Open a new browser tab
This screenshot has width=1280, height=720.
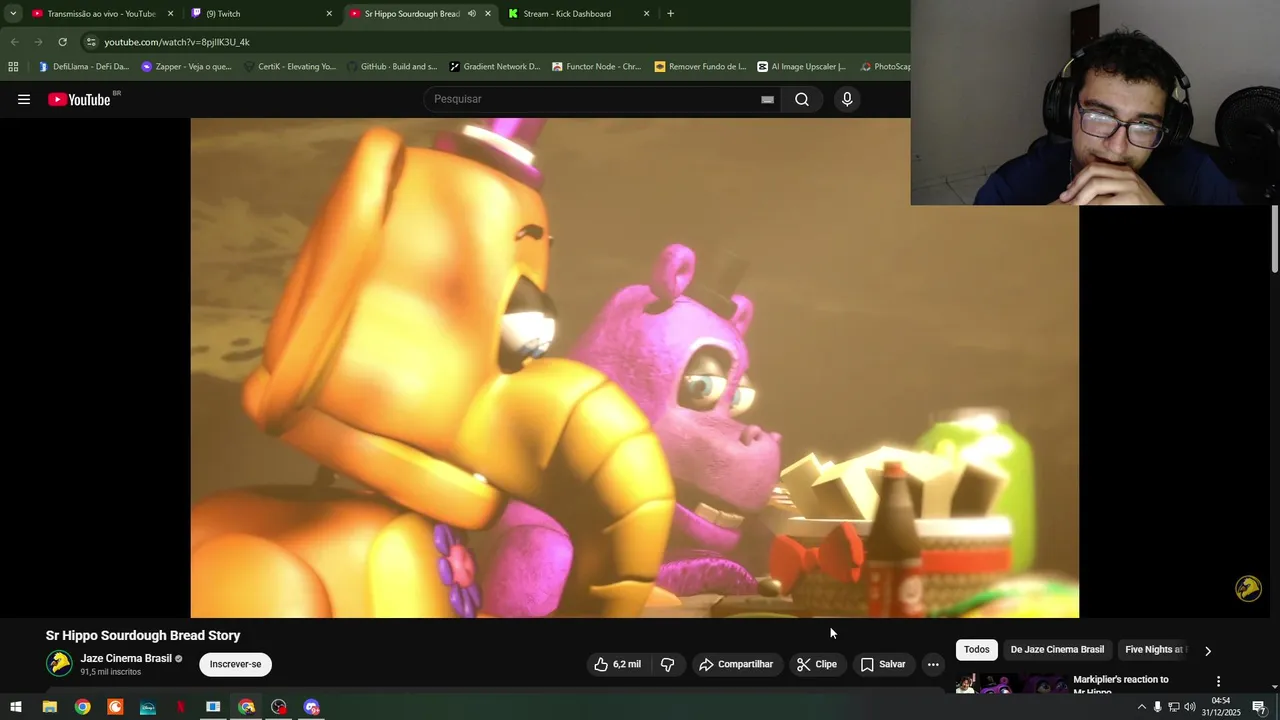pyautogui.click(x=670, y=14)
